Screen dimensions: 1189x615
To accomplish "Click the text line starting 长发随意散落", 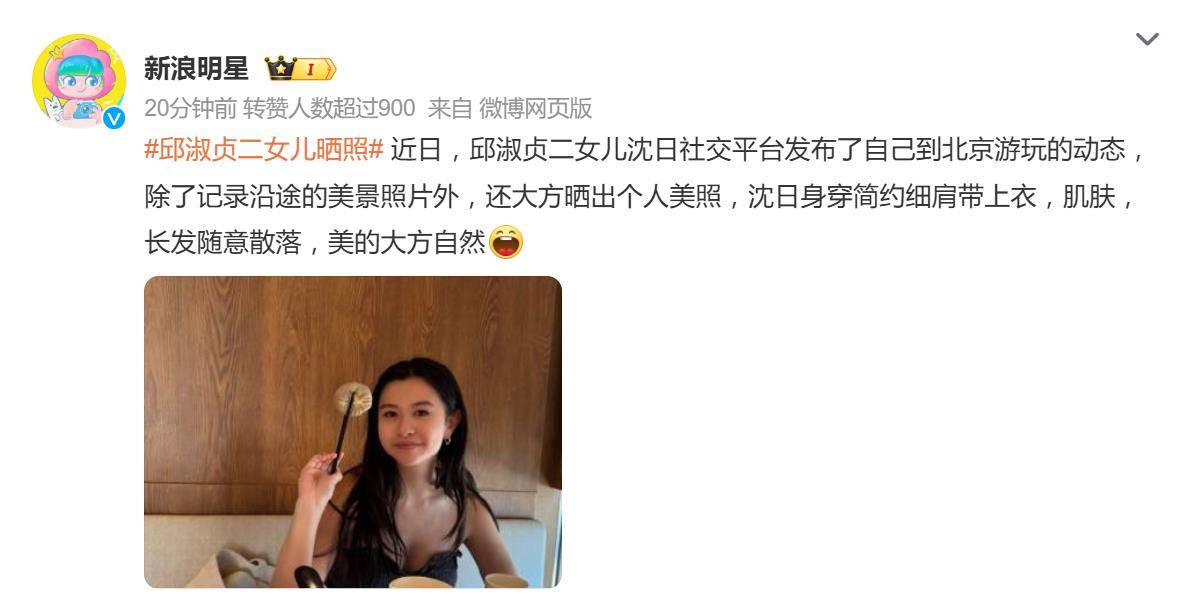I will tap(315, 243).
